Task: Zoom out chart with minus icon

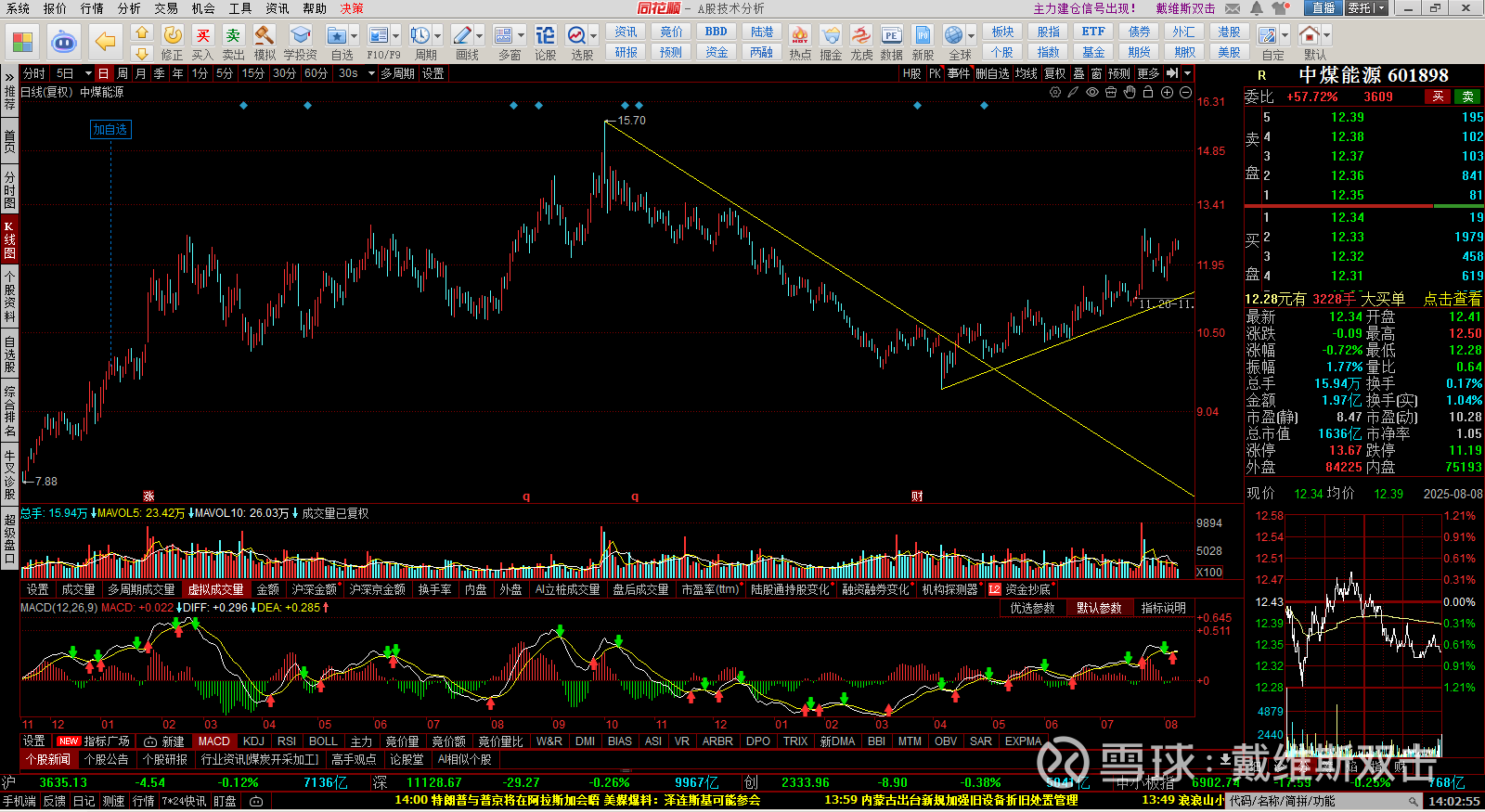Action: pos(1185,92)
